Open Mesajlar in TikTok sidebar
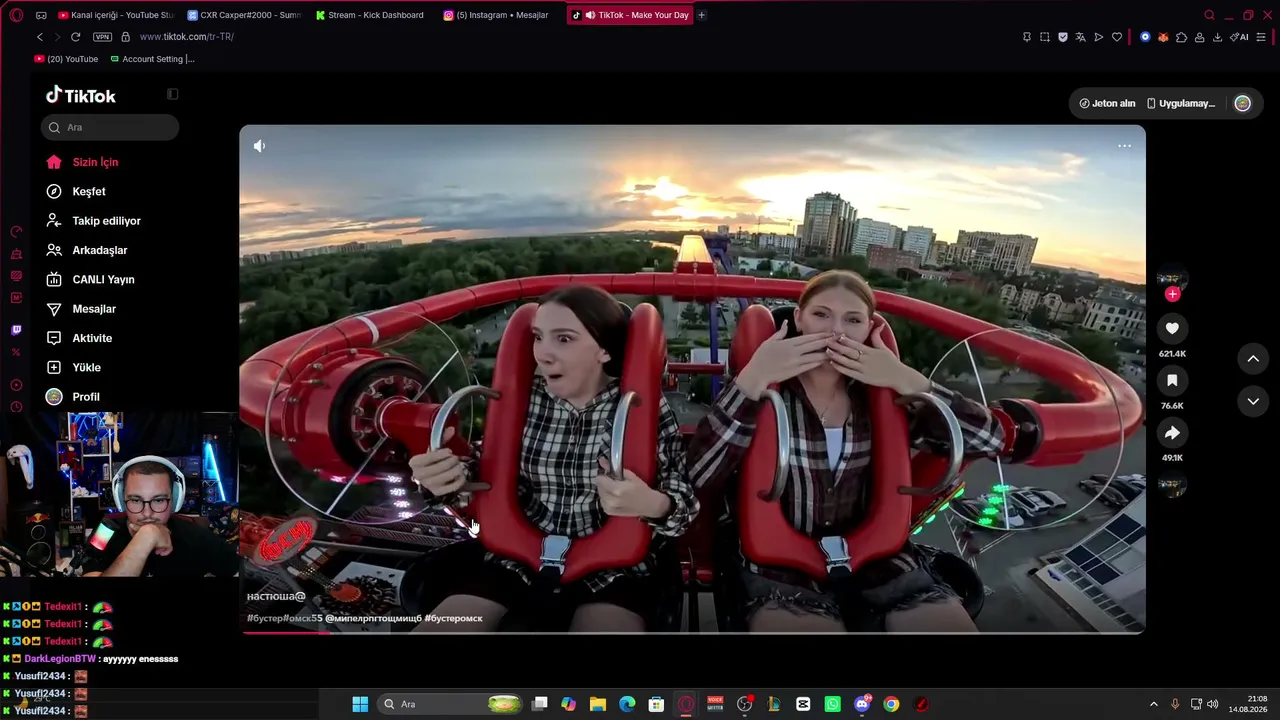 pyautogui.click(x=94, y=309)
